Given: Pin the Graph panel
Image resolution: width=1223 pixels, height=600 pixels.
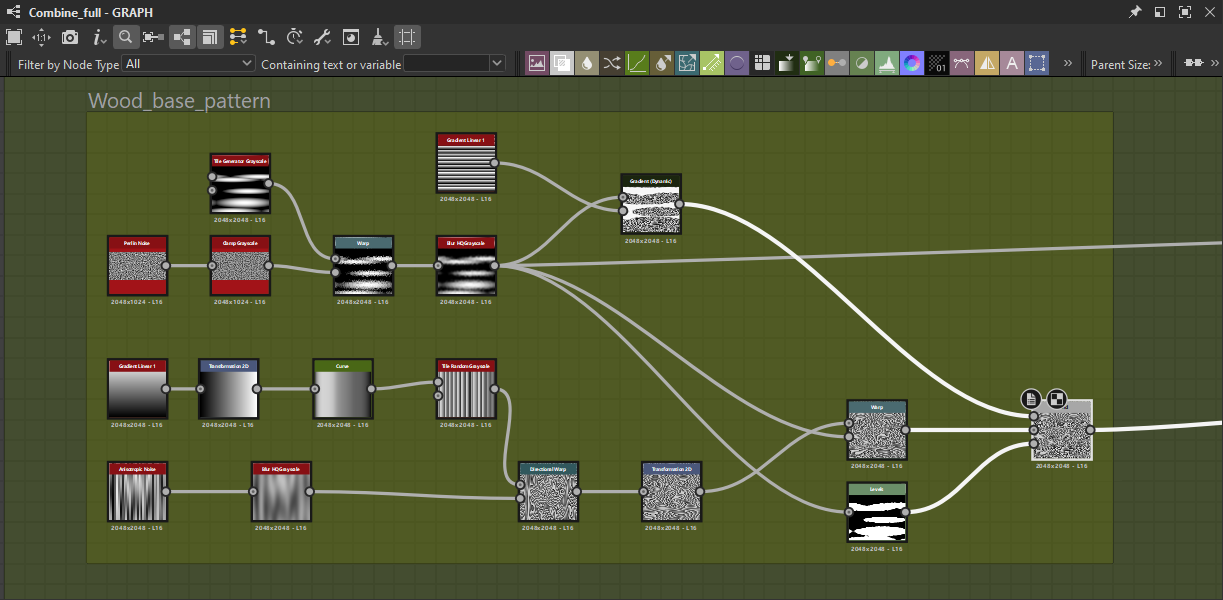Looking at the screenshot, I should 1135,12.
